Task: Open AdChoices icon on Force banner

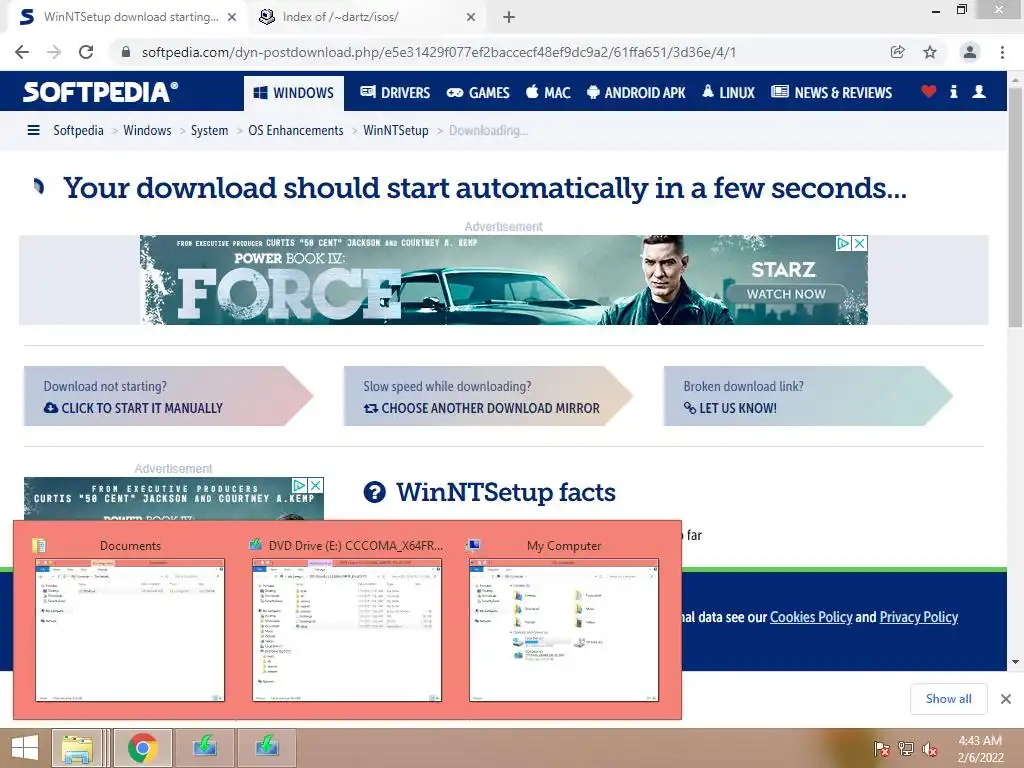Action: pos(844,244)
